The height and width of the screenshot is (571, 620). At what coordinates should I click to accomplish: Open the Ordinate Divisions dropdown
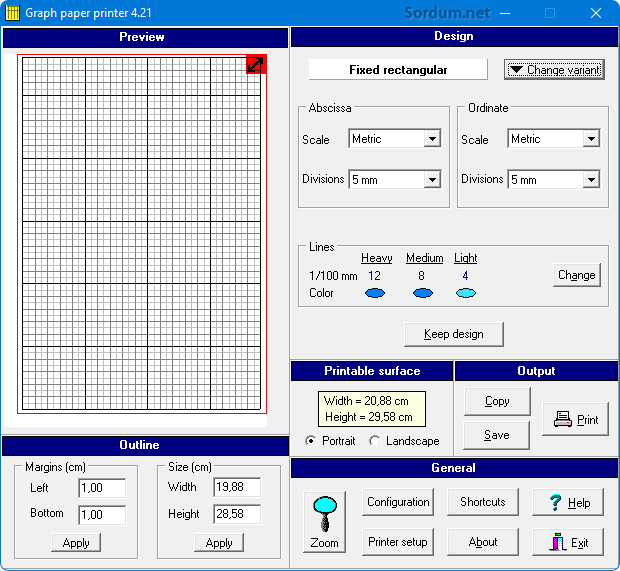click(591, 180)
